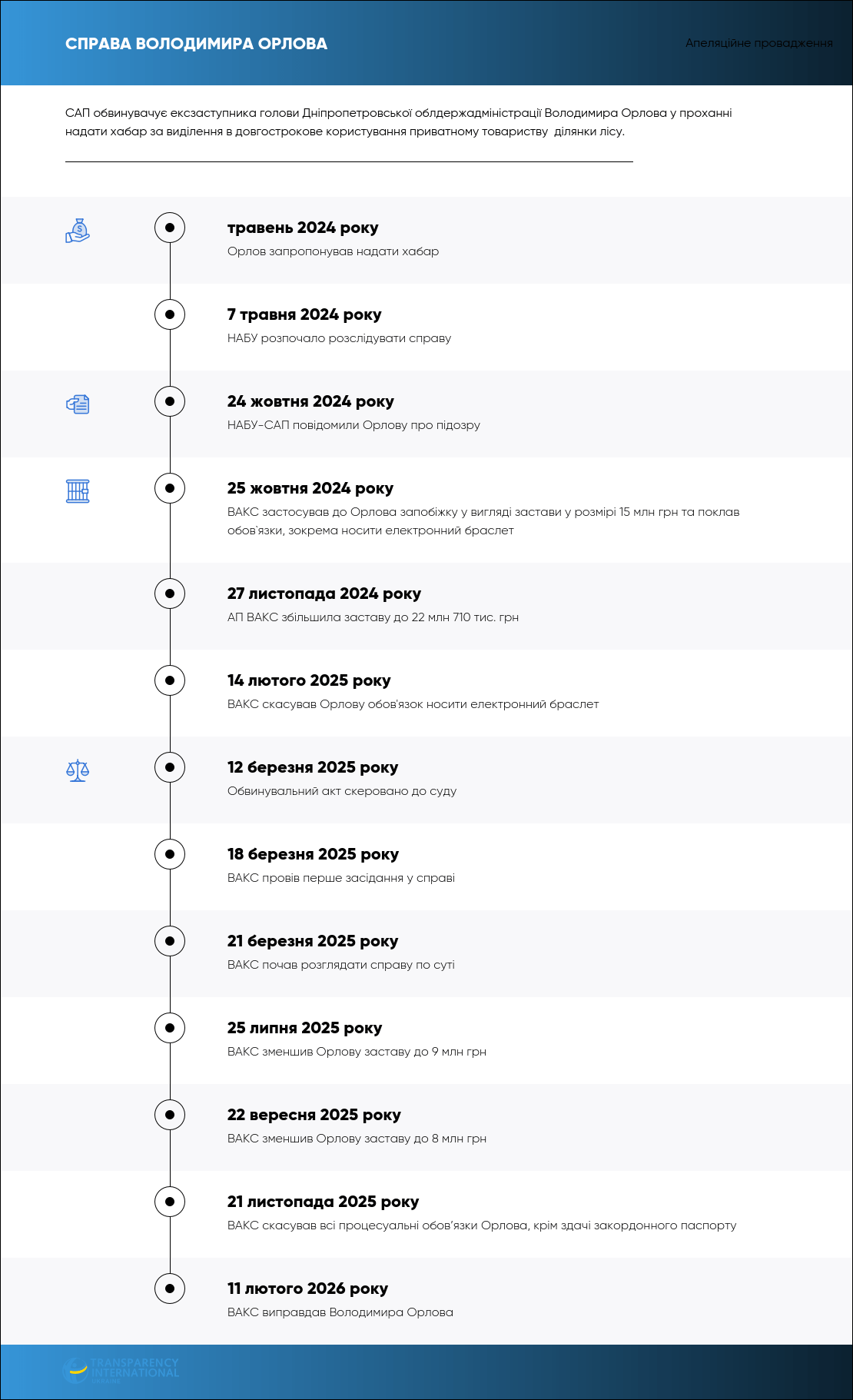Click the Апеляційне провадження label in header
The image size is (853, 1400).
click(x=759, y=43)
